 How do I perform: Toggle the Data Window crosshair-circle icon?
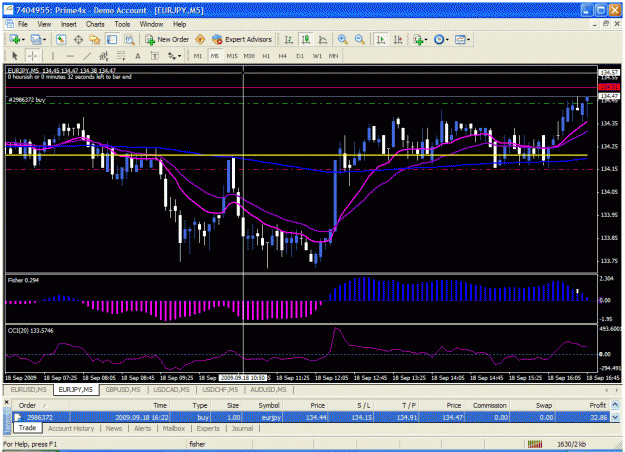(78, 39)
